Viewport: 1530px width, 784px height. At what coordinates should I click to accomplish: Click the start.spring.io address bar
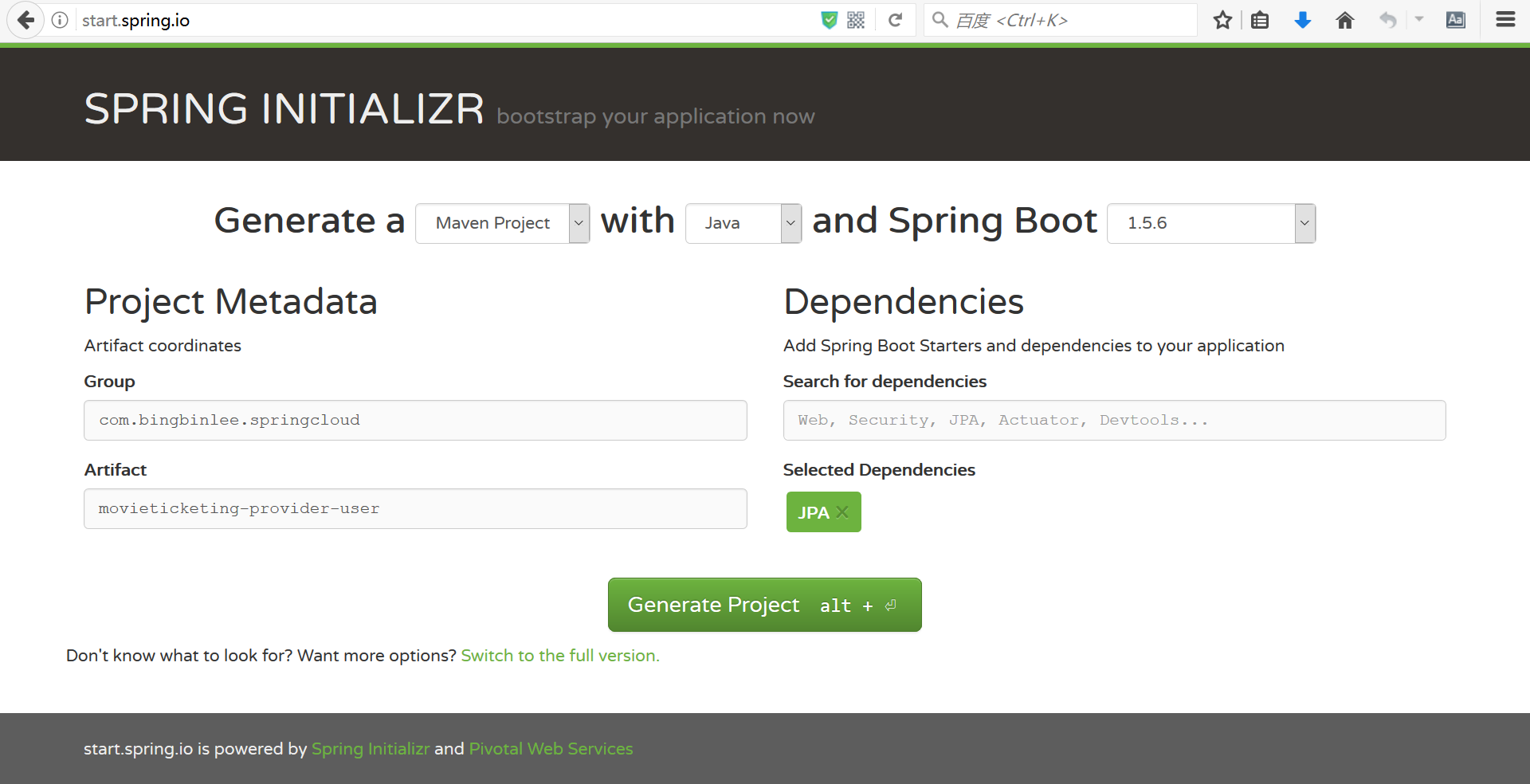446,20
